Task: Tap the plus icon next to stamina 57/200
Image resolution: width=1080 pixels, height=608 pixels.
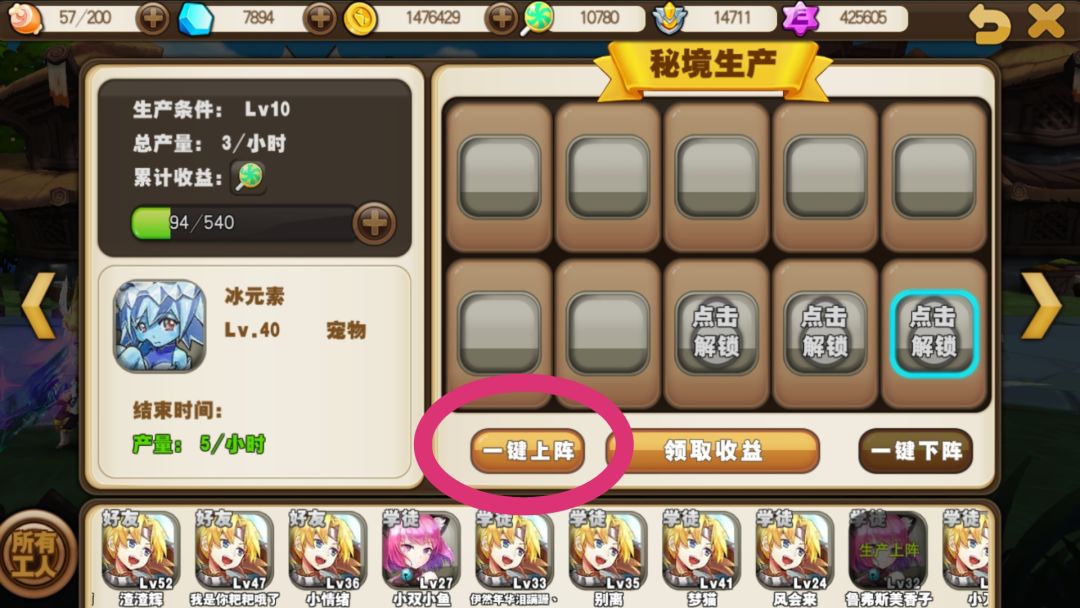Action: pos(153,18)
